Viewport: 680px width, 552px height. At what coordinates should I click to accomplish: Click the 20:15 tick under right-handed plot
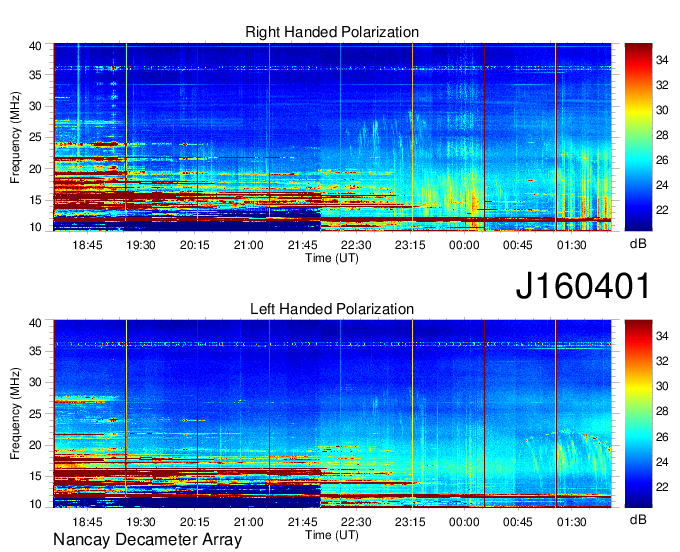pyautogui.click(x=195, y=245)
